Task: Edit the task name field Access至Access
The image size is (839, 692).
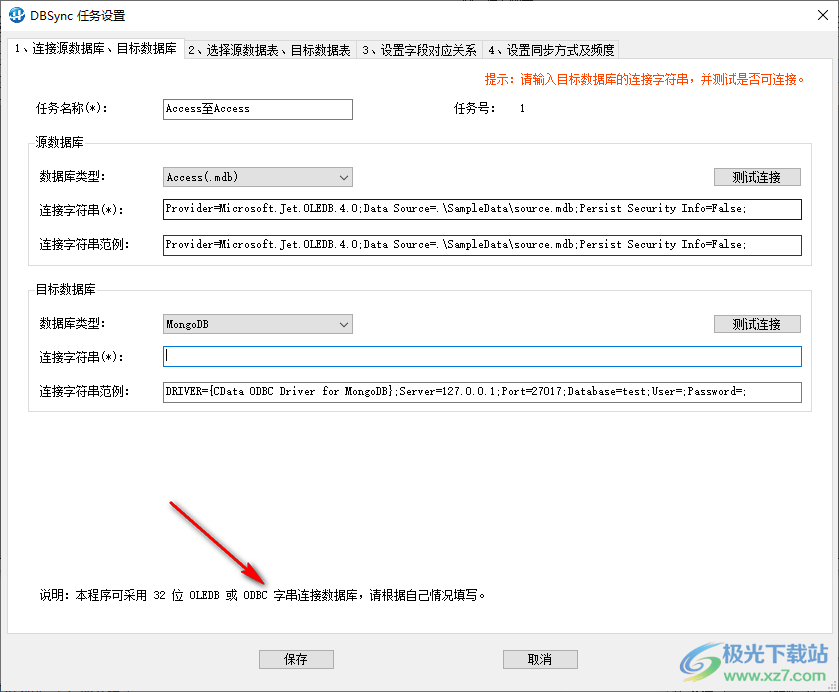Action: pyautogui.click(x=258, y=109)
